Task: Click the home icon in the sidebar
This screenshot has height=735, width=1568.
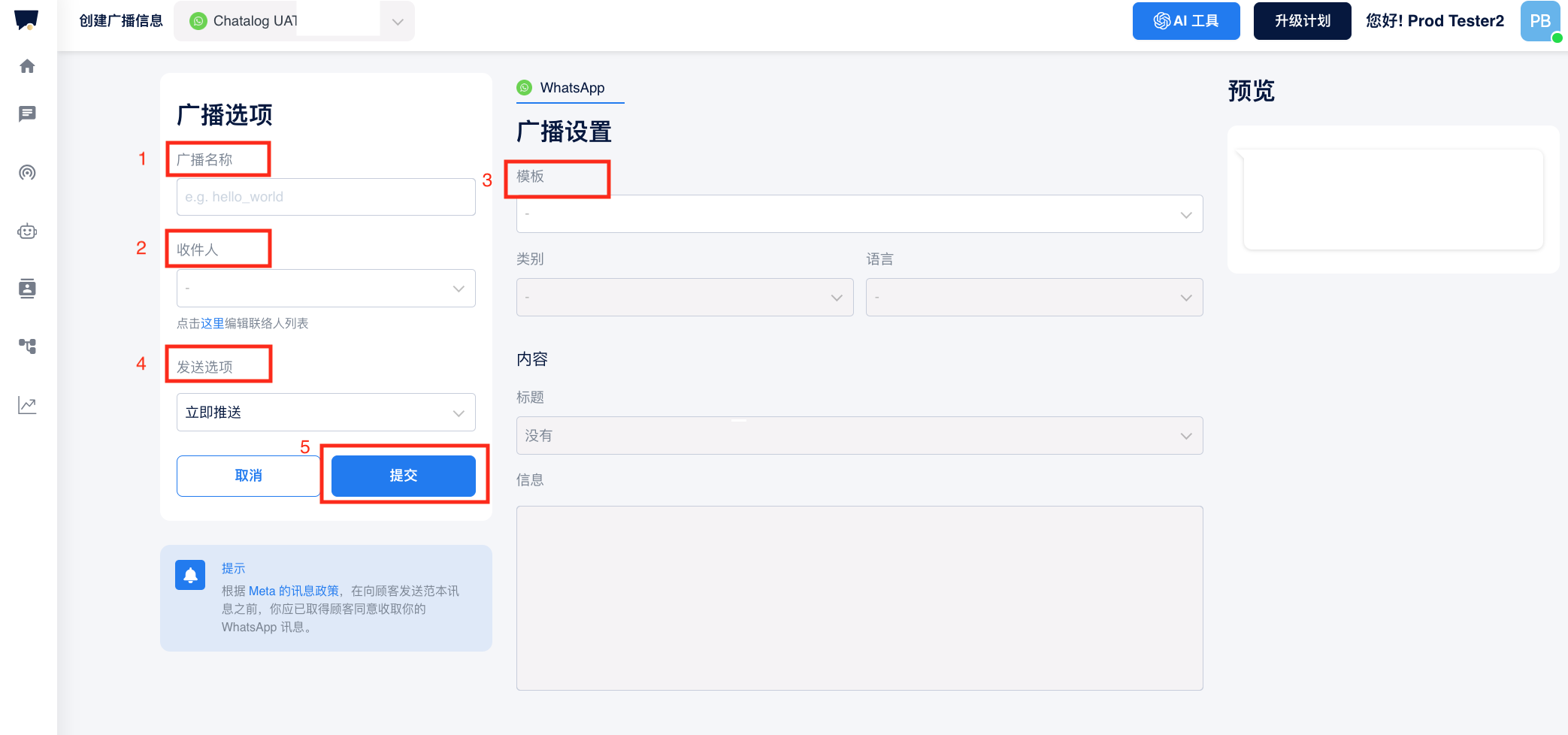Action: (x=27, y=66)
